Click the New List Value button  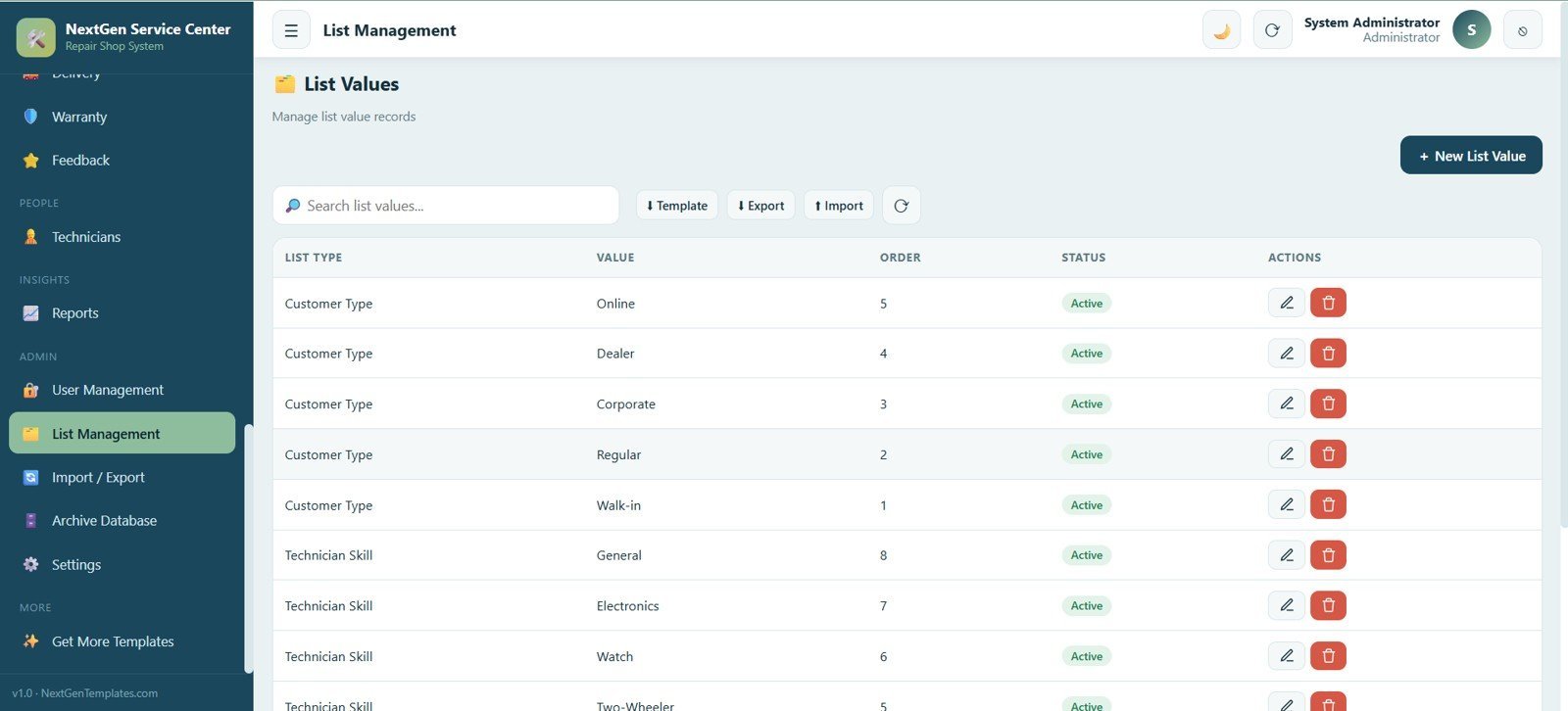click(x=1471, y=155)
